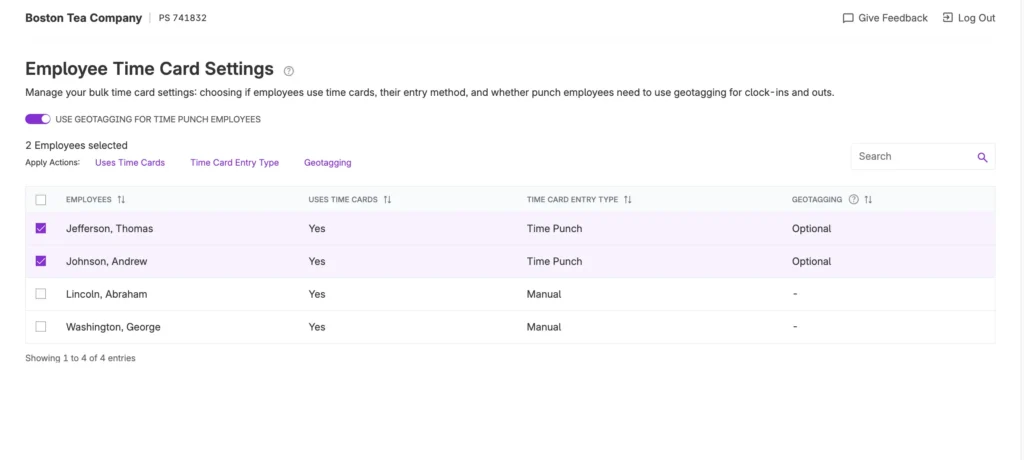This screenshot has width=1024, height=460.
Task: Check the Washington, George checkbox
Action: pos(41,327)
